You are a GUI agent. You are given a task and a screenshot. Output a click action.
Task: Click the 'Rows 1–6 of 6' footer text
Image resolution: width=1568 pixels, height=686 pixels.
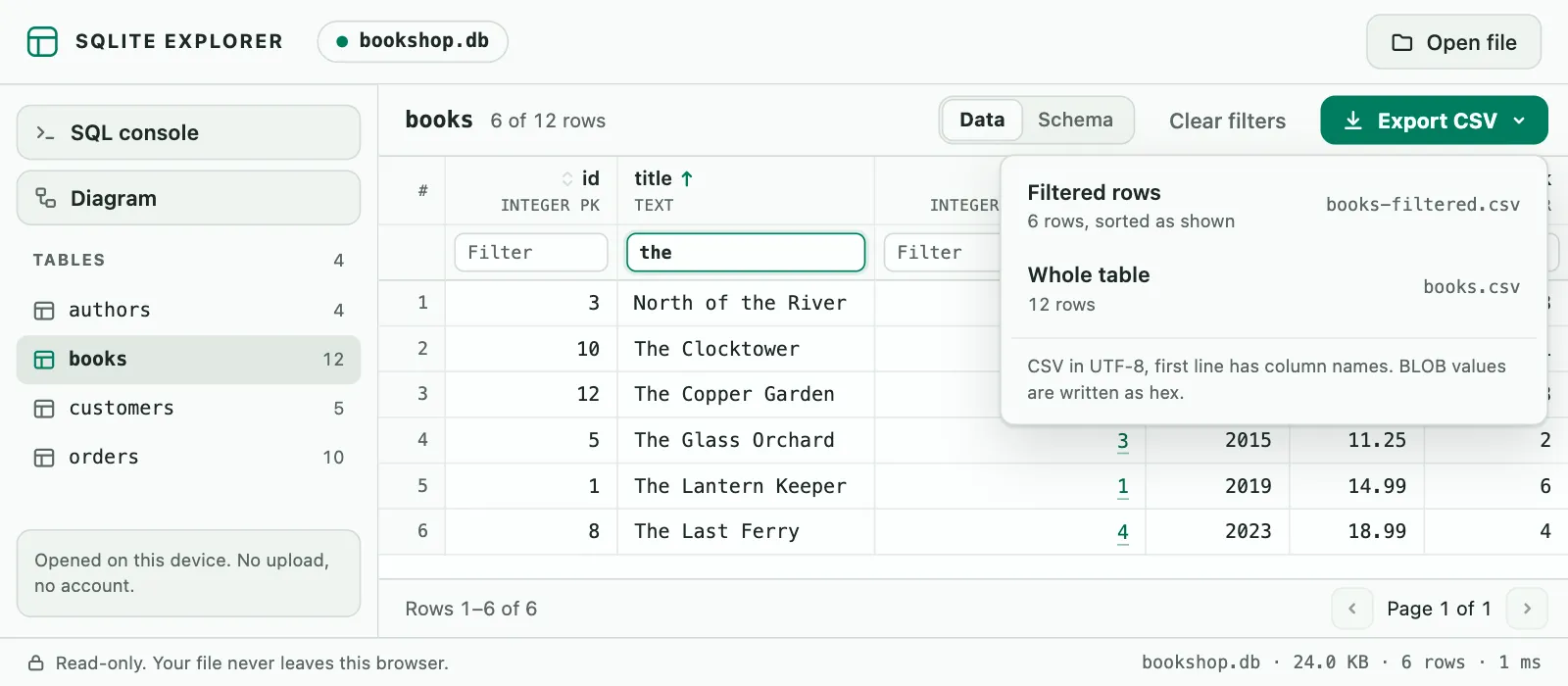471,609
